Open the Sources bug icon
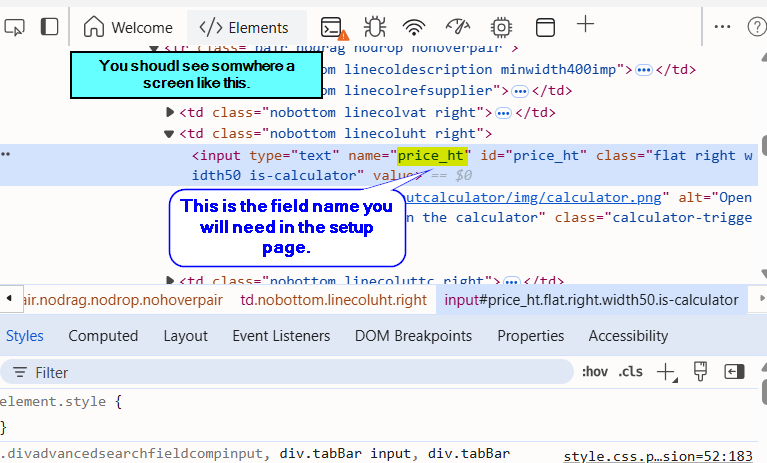The width and height of the screenshot is (767, 463). [375, 27]
